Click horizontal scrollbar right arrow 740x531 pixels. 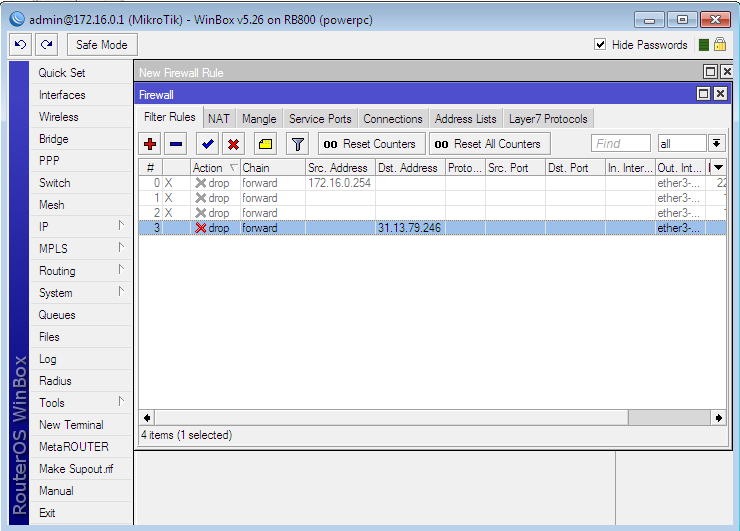pyautogui.click(x=718, y=418)
